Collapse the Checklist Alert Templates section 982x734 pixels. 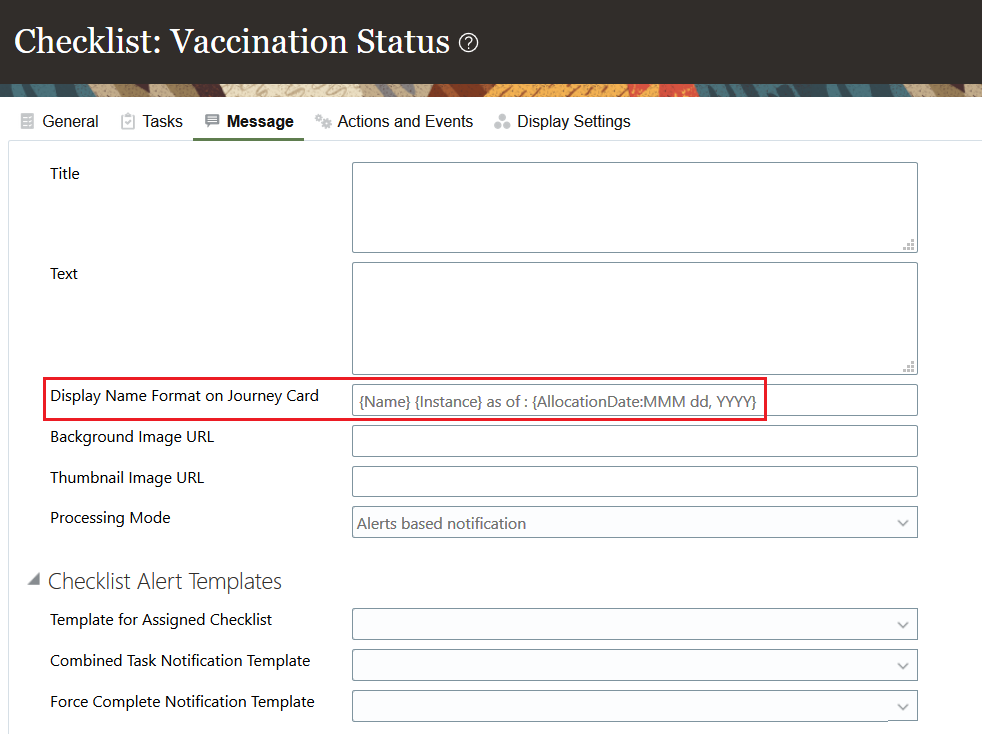point(34,580)
